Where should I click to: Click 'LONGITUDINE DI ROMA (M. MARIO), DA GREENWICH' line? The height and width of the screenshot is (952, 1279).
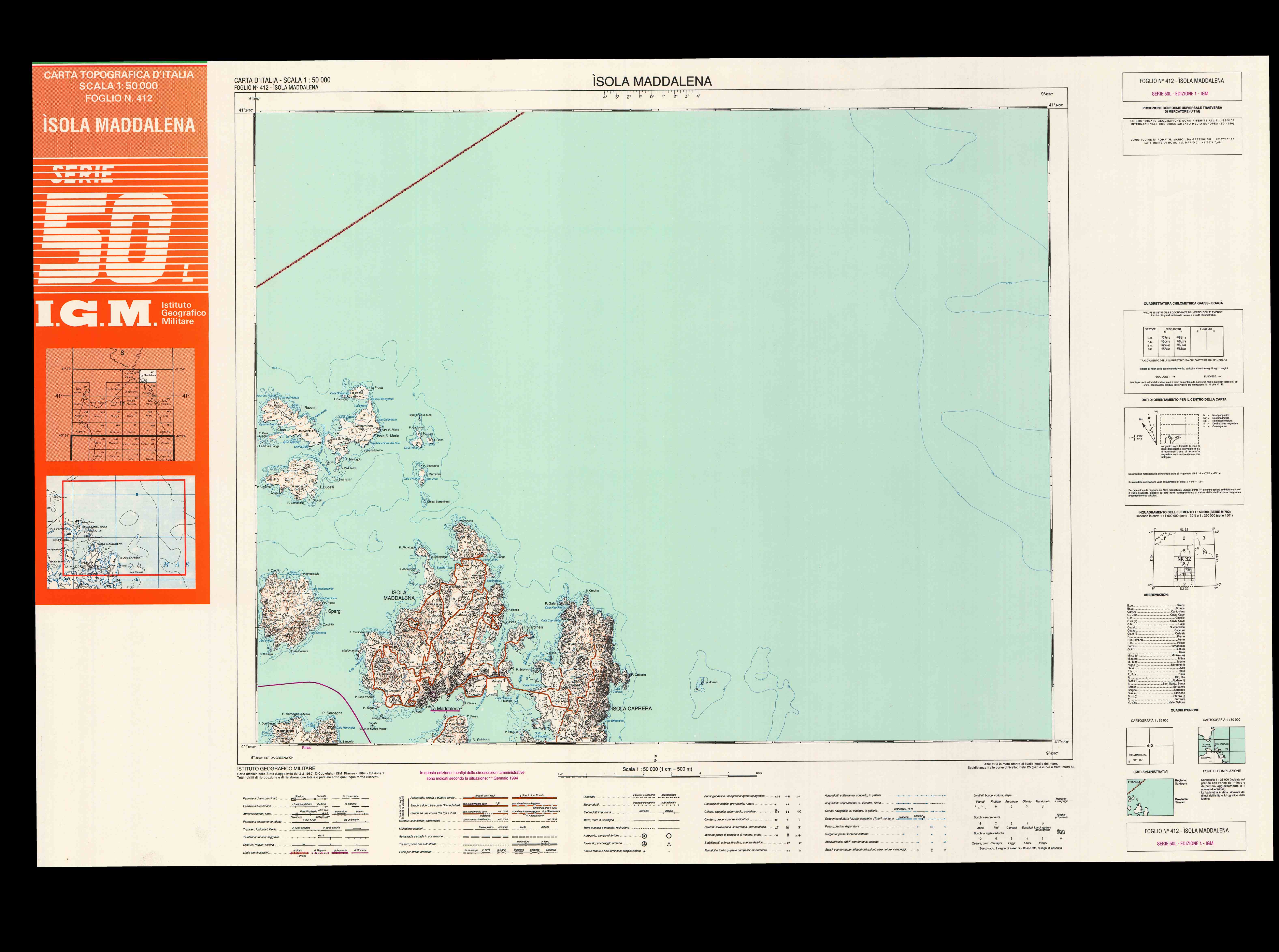[1182, 139]
